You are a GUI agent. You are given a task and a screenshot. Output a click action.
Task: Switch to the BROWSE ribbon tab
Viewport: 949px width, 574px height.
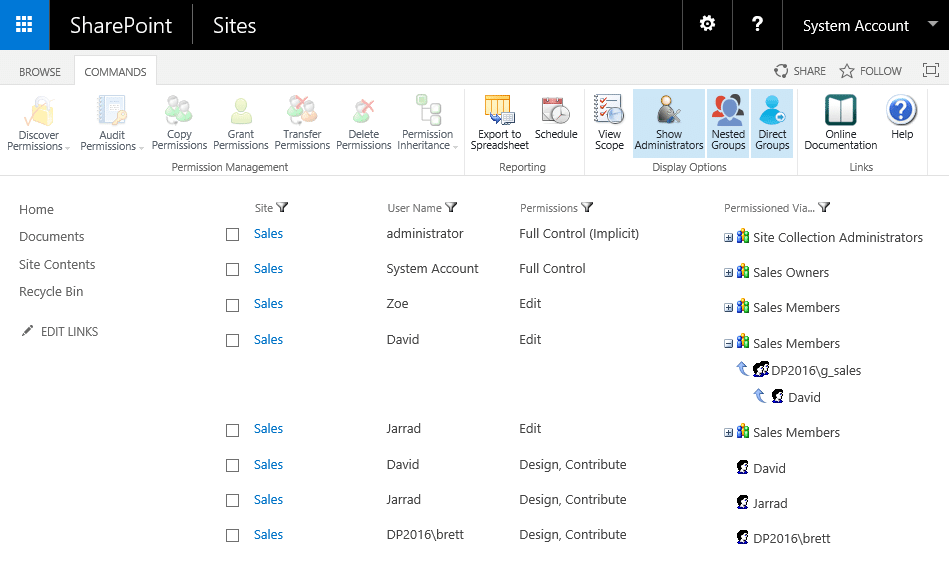[x=40, y=72]
